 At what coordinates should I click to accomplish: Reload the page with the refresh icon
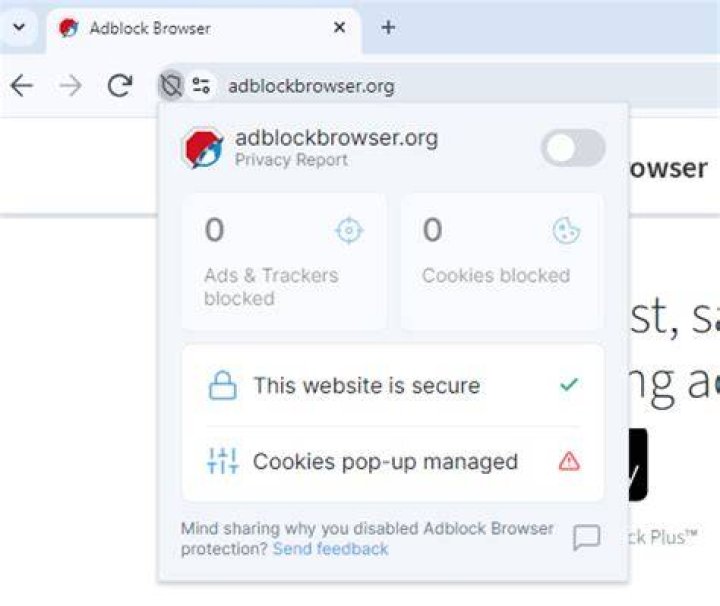(120, 85)
